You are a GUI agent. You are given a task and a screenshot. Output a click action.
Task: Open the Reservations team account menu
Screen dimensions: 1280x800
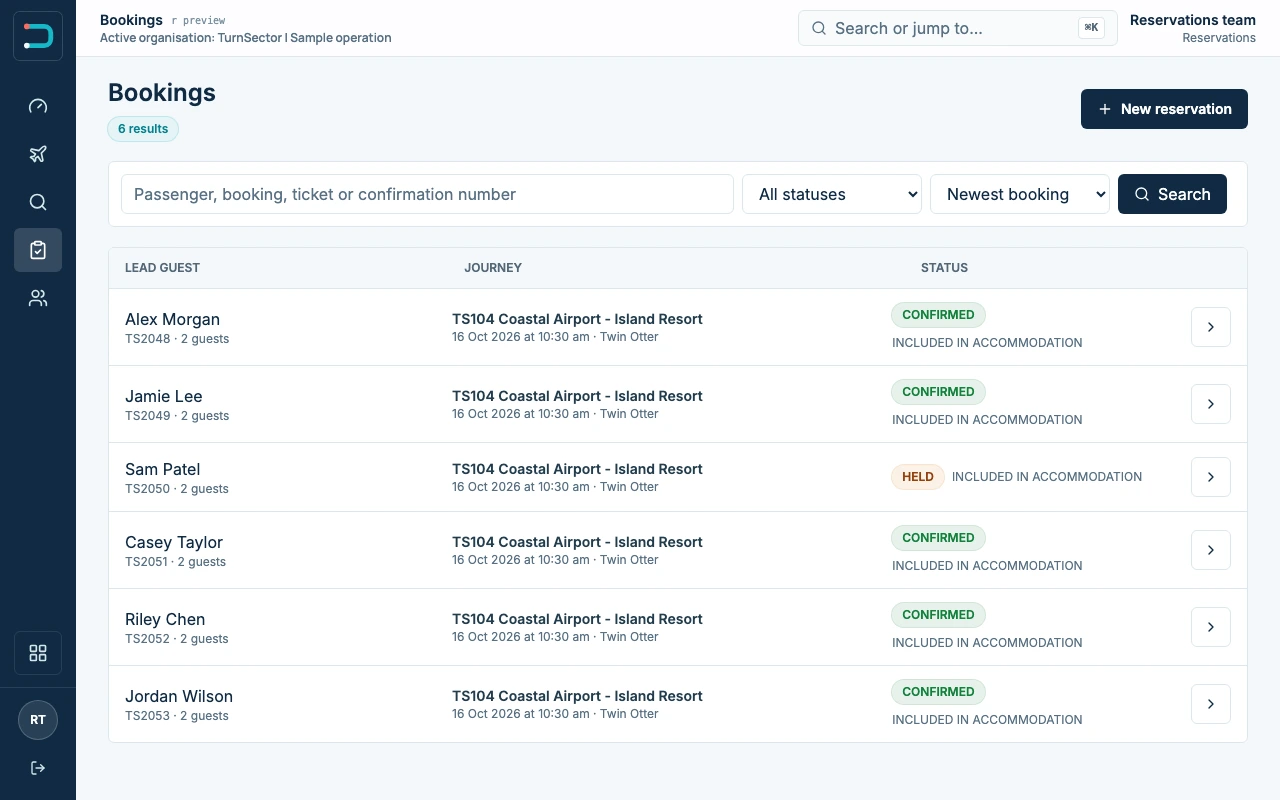point(1193,28)
